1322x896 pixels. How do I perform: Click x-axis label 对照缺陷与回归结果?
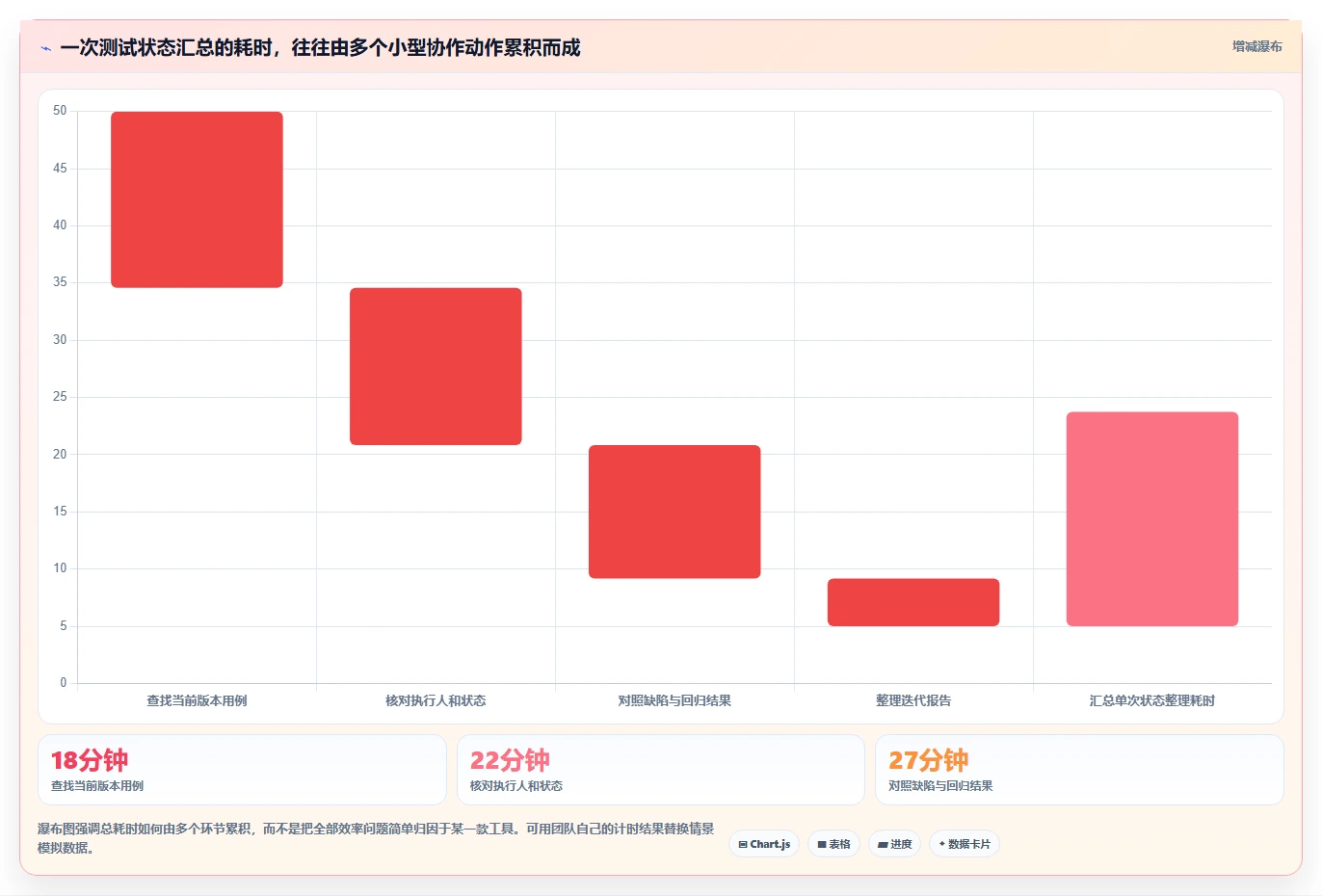click(x=674, y=700)
